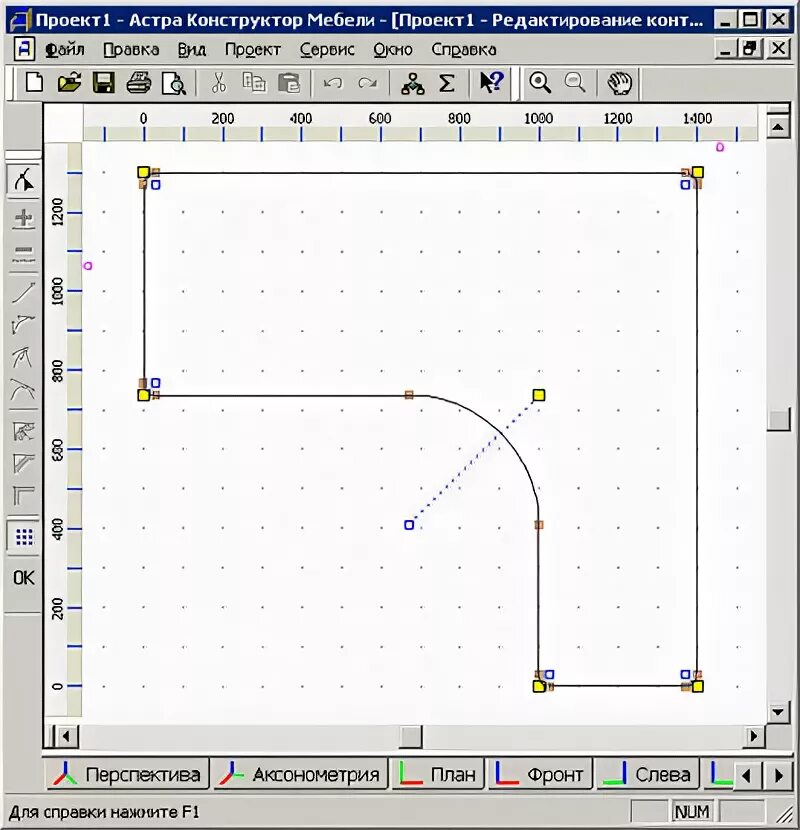This screenshot has width=800, height=830.
Task: Switch to the Слева view tab
Action: (647, 775)
